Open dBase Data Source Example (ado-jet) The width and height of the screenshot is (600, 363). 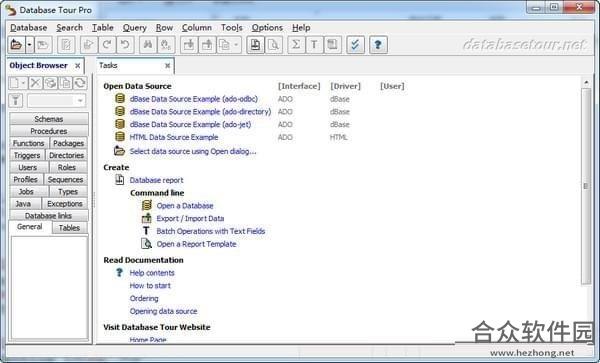click(191, 124)
